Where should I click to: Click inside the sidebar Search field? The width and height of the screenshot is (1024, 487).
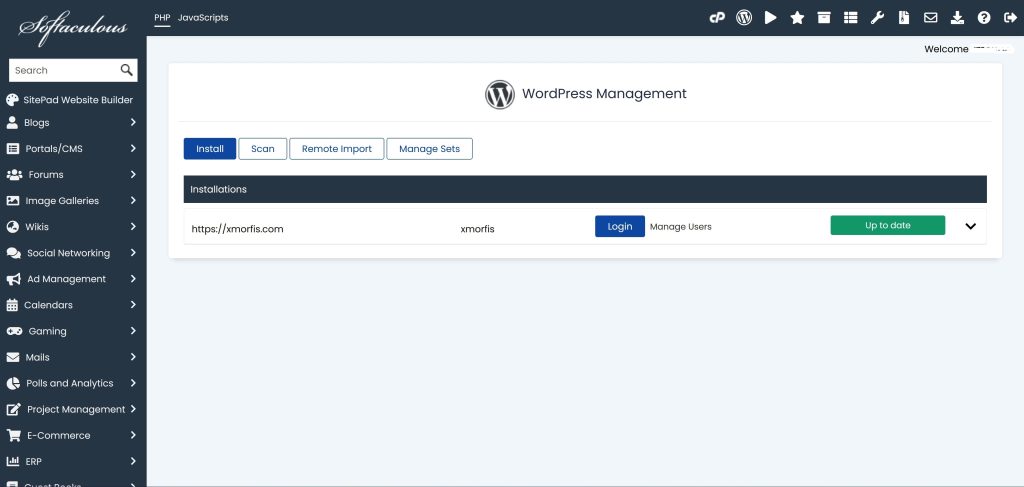click(62, 70)
